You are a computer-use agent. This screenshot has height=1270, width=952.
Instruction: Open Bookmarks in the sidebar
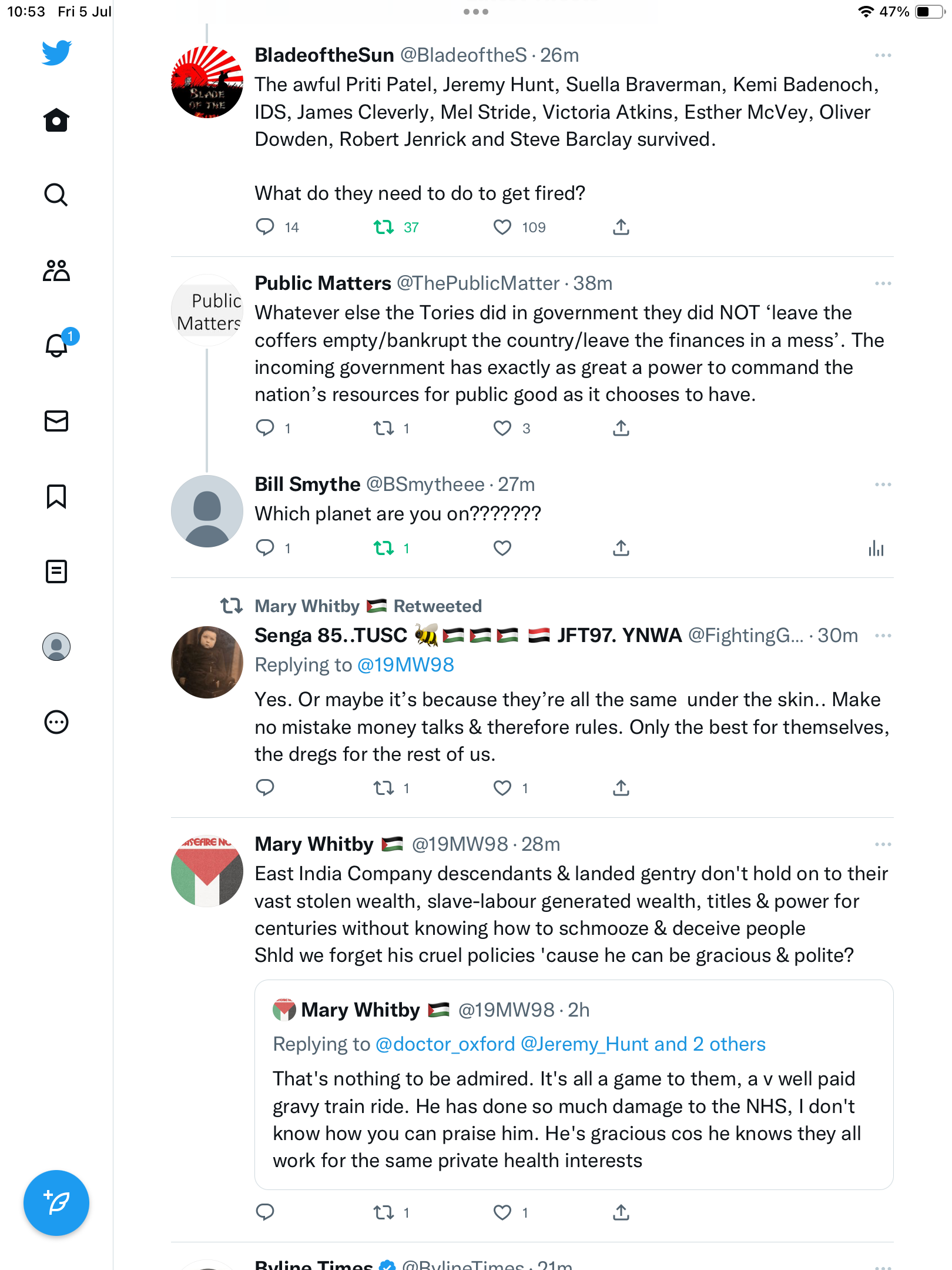click(56, 496)
